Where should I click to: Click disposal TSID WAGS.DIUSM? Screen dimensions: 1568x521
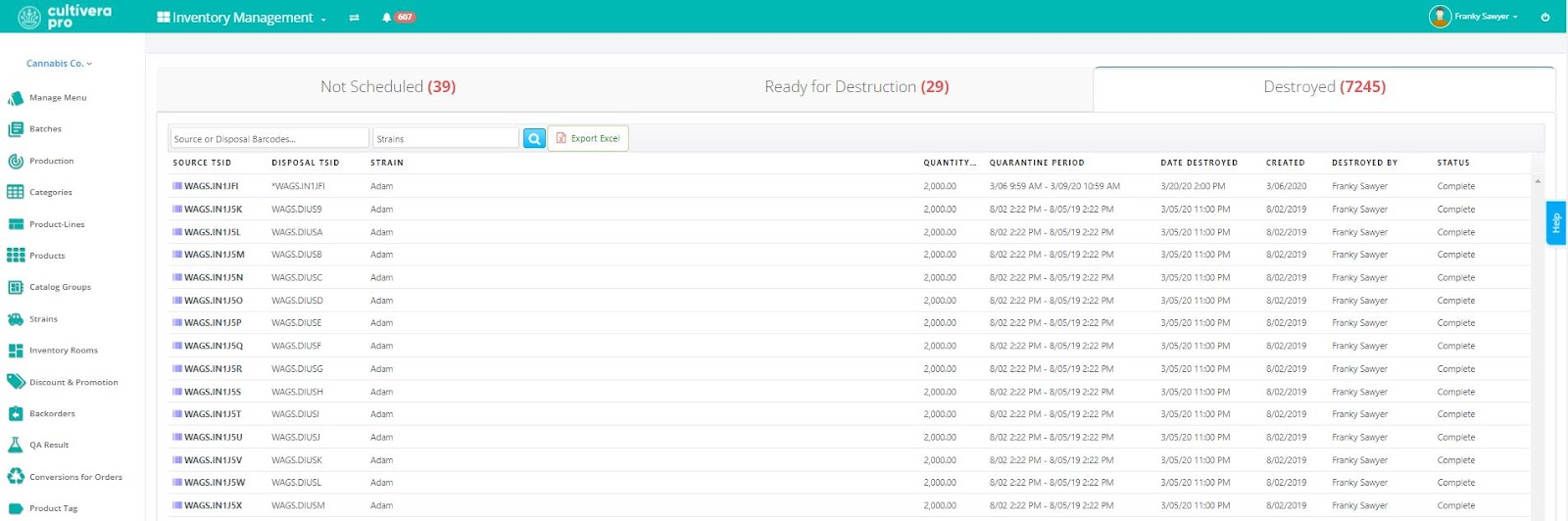(299, 505)
